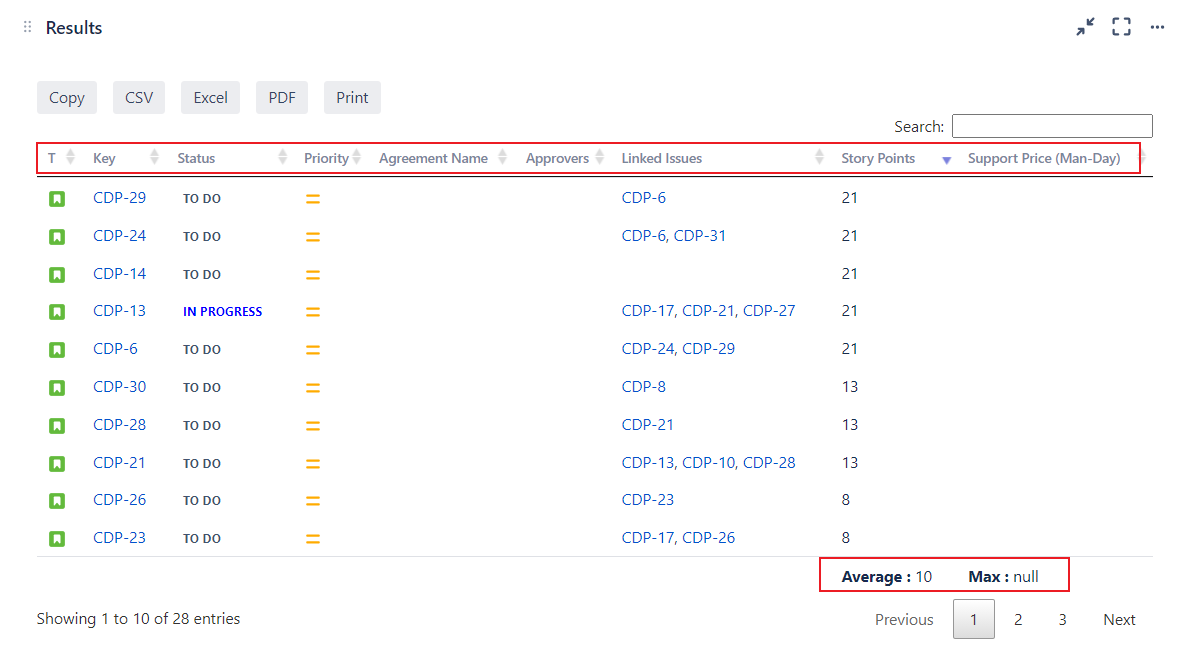Viewport: 1182px width, 669px height.
Task: Click the Previous page link
Action: (x=904, y=619)
